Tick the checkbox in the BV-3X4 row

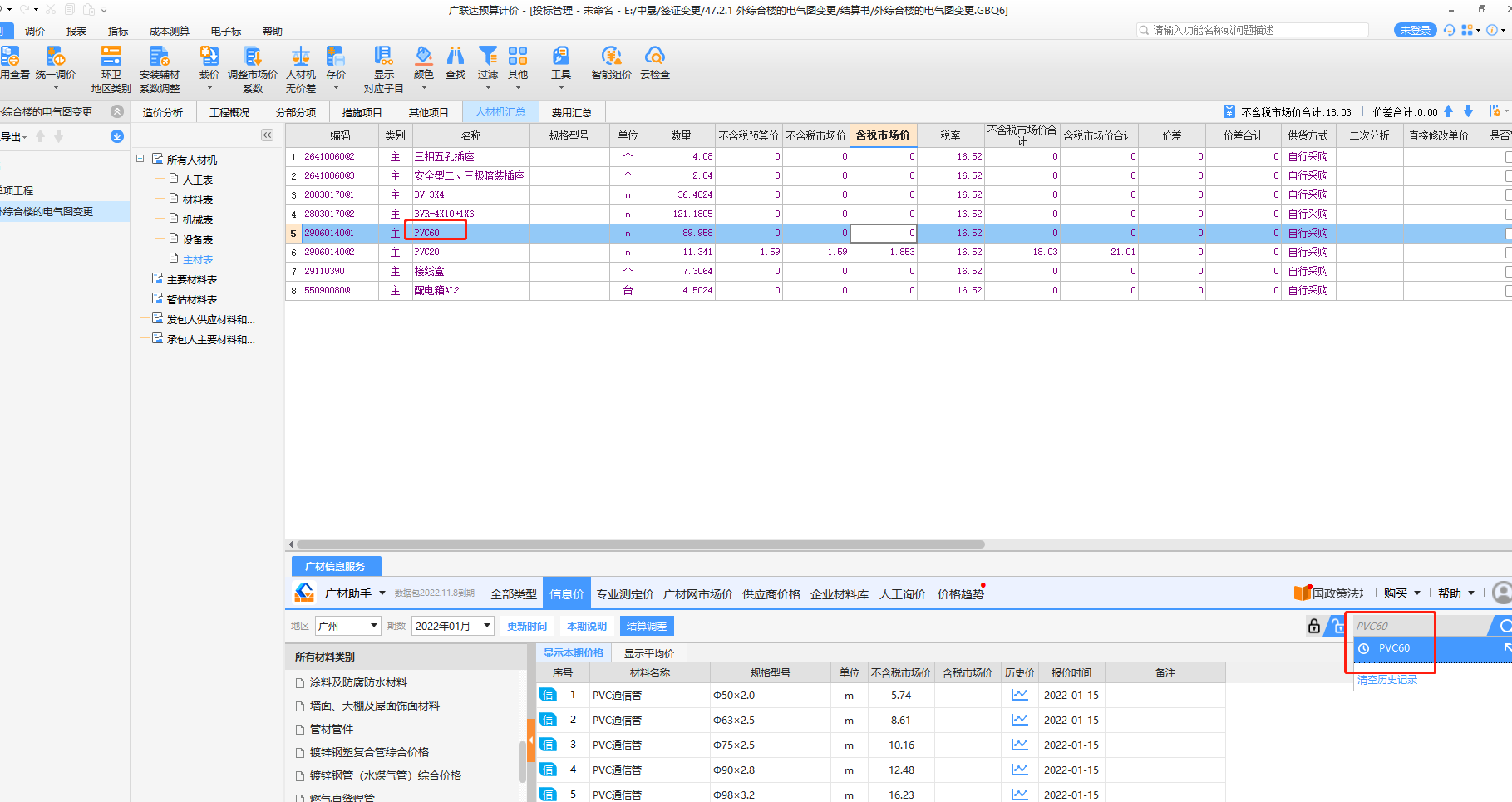1509,194
